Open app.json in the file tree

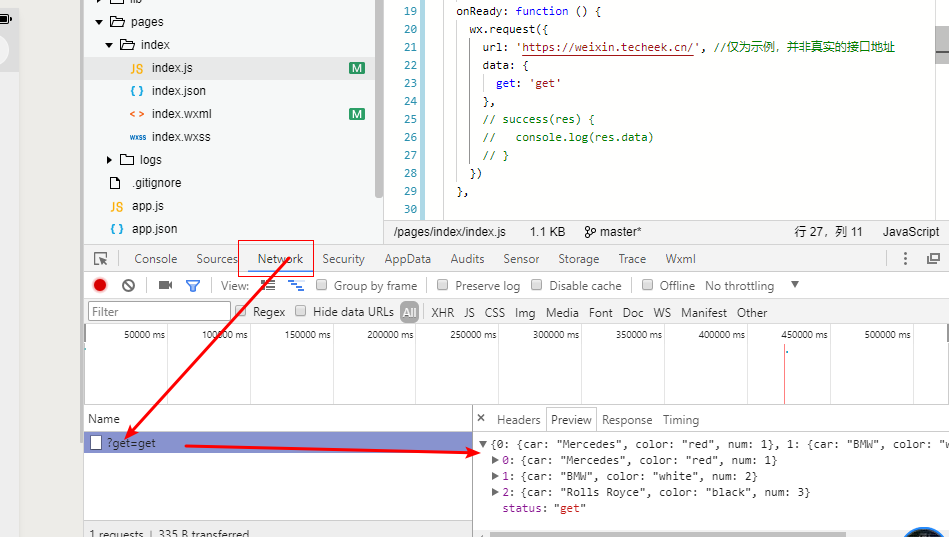(154, 229)
